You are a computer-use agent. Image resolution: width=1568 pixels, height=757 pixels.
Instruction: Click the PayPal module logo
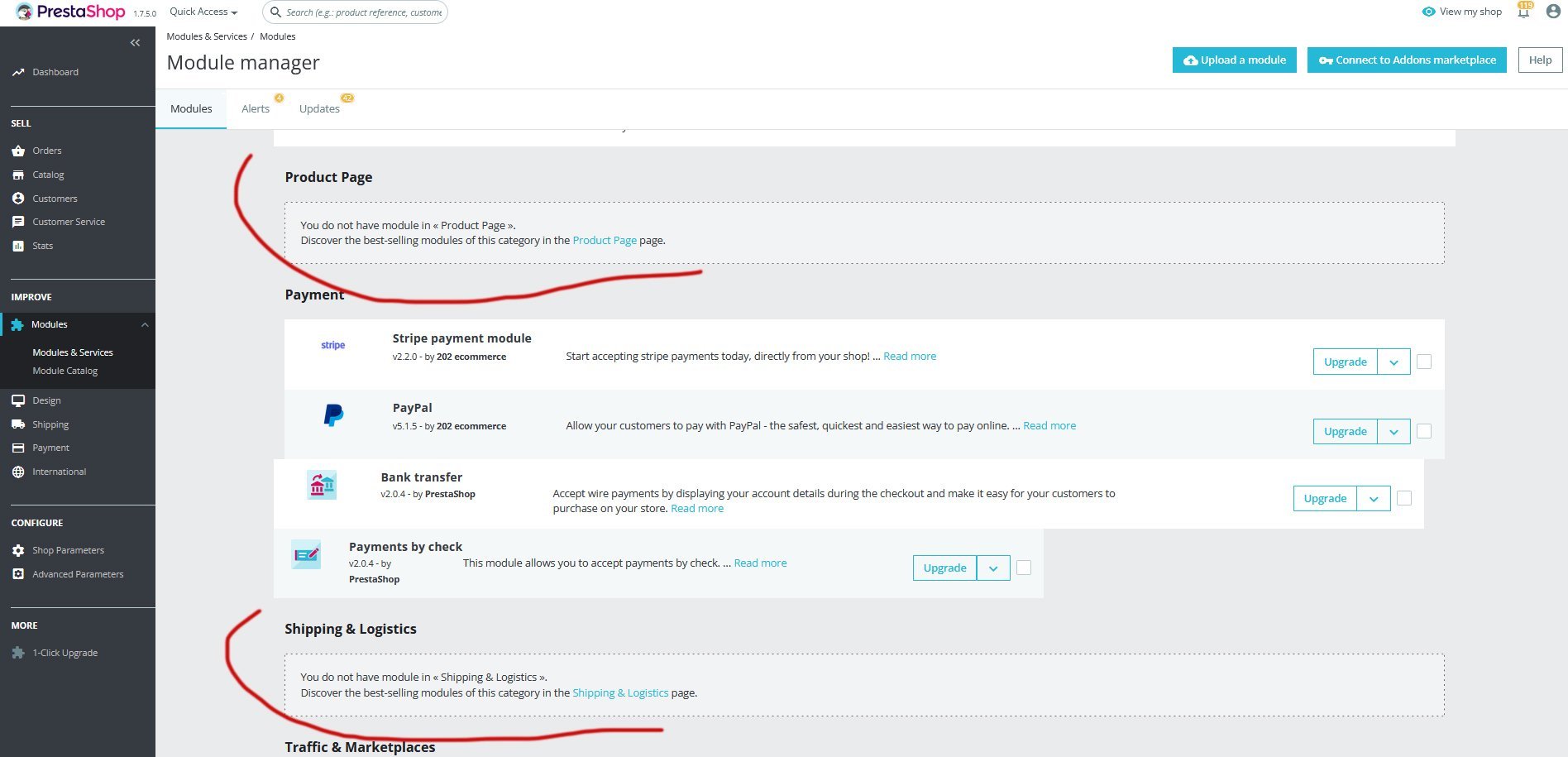333,414
